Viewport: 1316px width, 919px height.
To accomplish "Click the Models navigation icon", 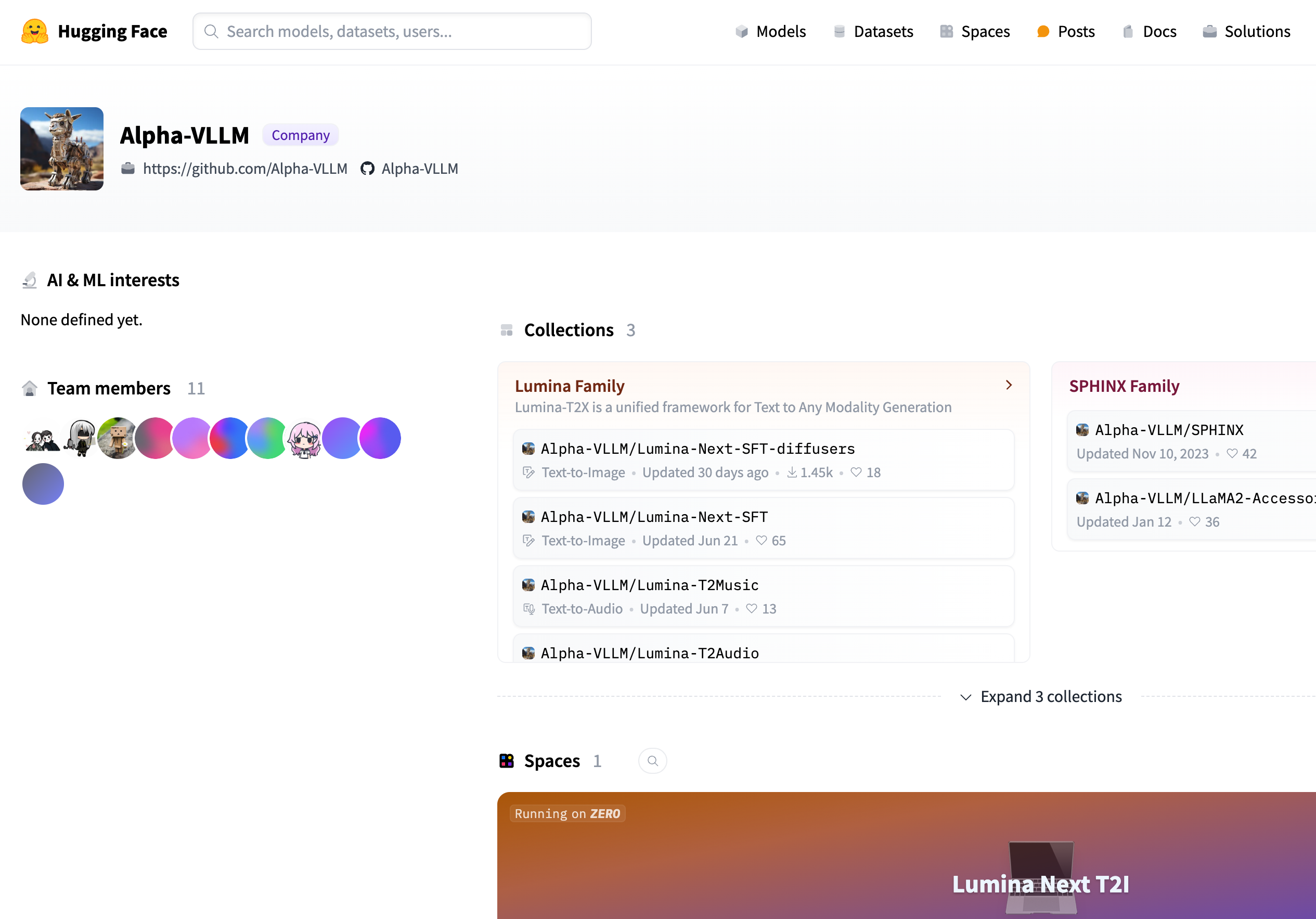I will coord(740,31).
